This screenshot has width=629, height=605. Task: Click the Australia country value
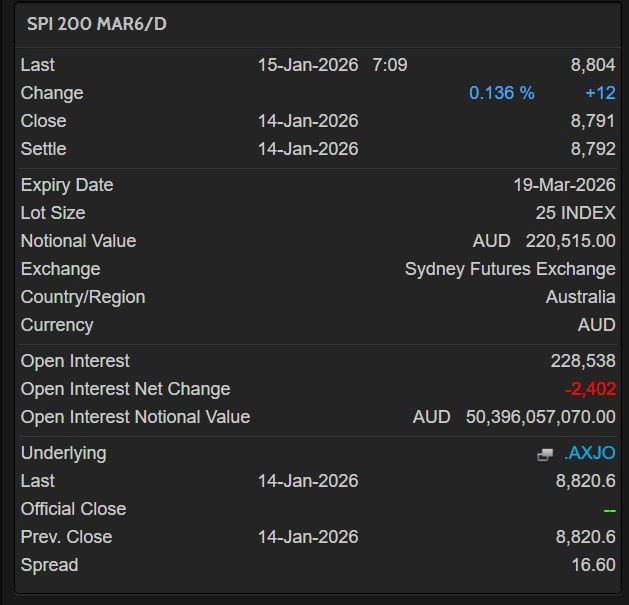pos(580,297)
